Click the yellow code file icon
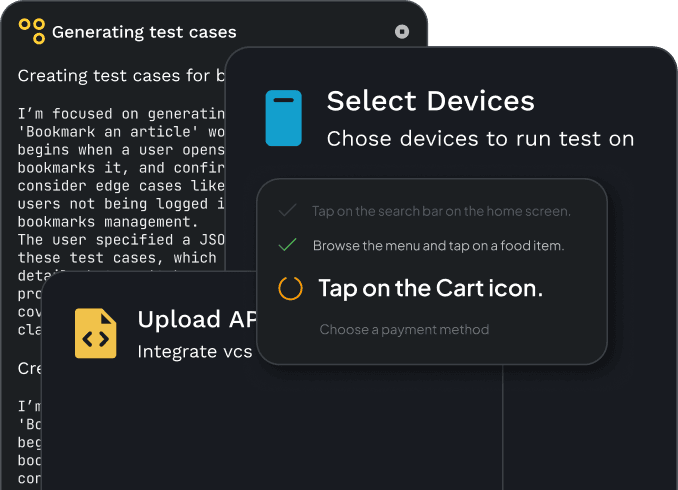 [96, 333]
